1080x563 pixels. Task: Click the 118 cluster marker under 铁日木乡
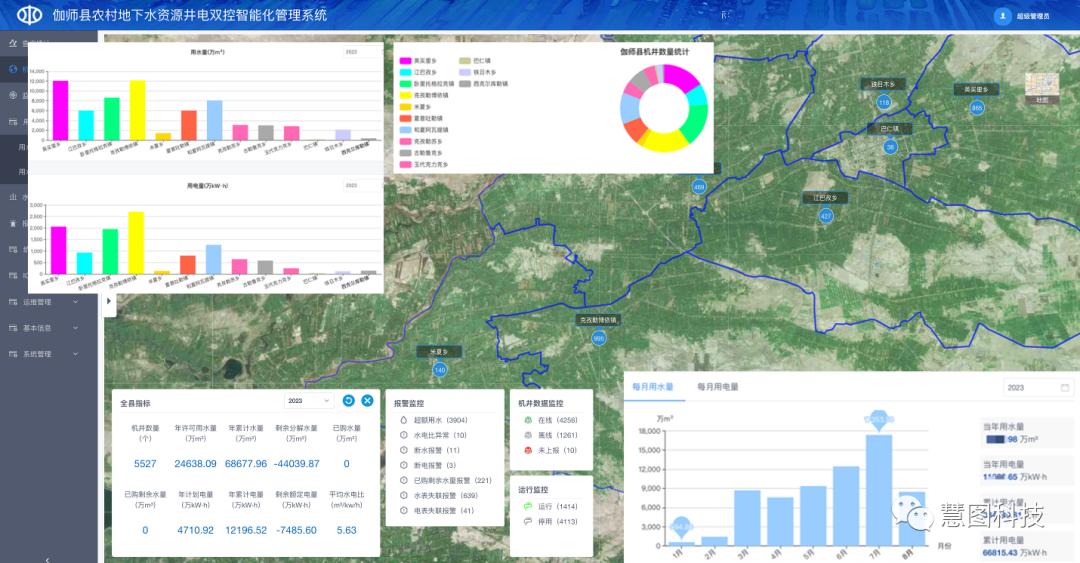click(884, 102)
